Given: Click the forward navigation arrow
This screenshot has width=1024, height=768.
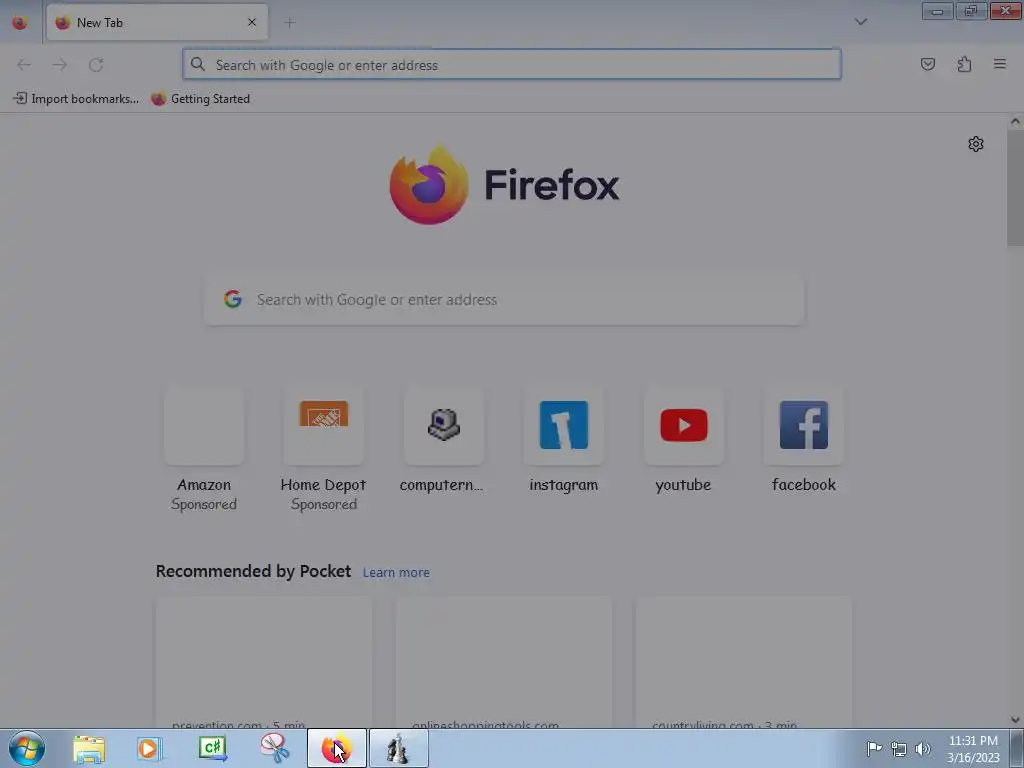Looking at the screenshot, I should [x=59, y=65].
